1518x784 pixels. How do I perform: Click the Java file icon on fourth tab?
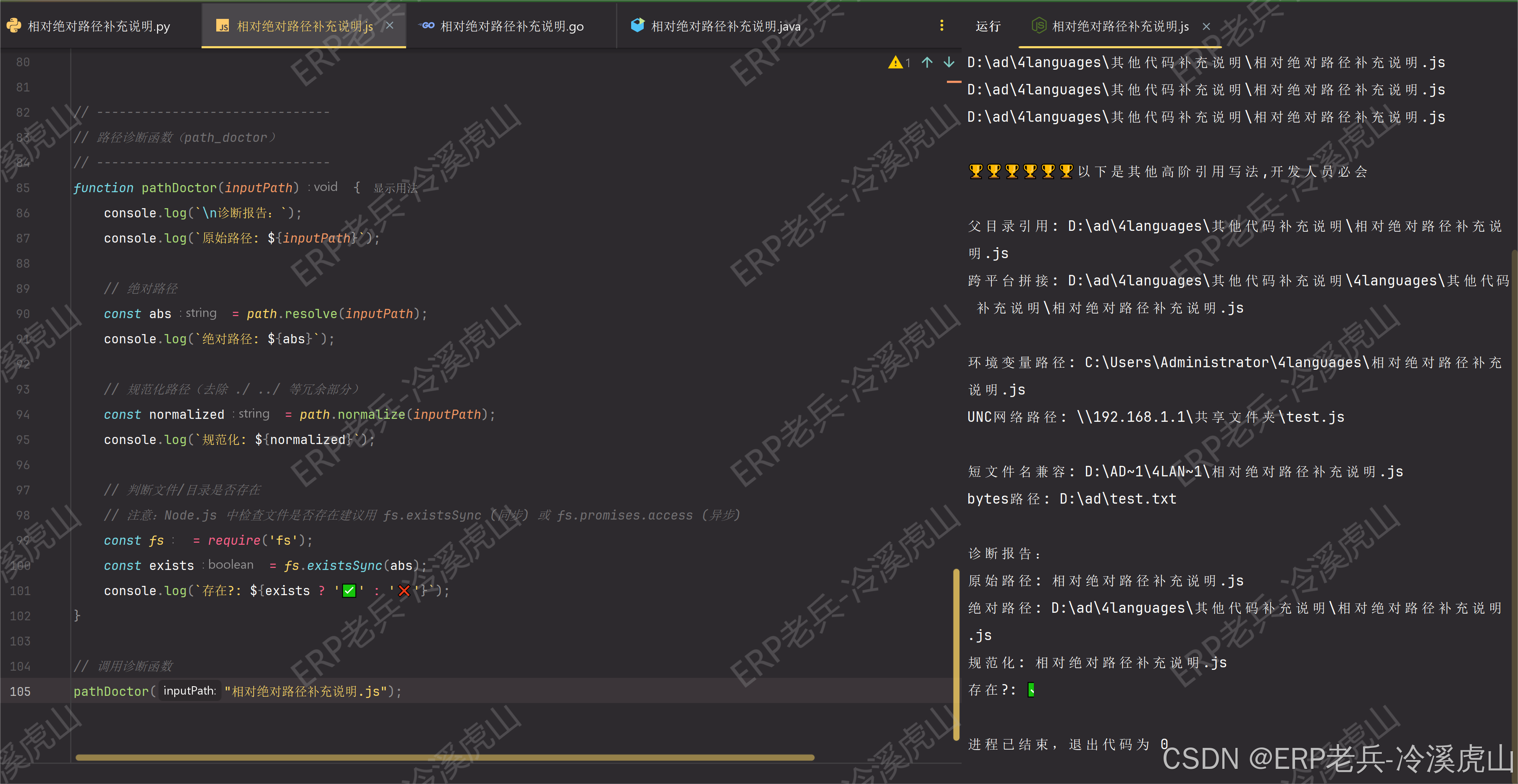tap(637, 25)
